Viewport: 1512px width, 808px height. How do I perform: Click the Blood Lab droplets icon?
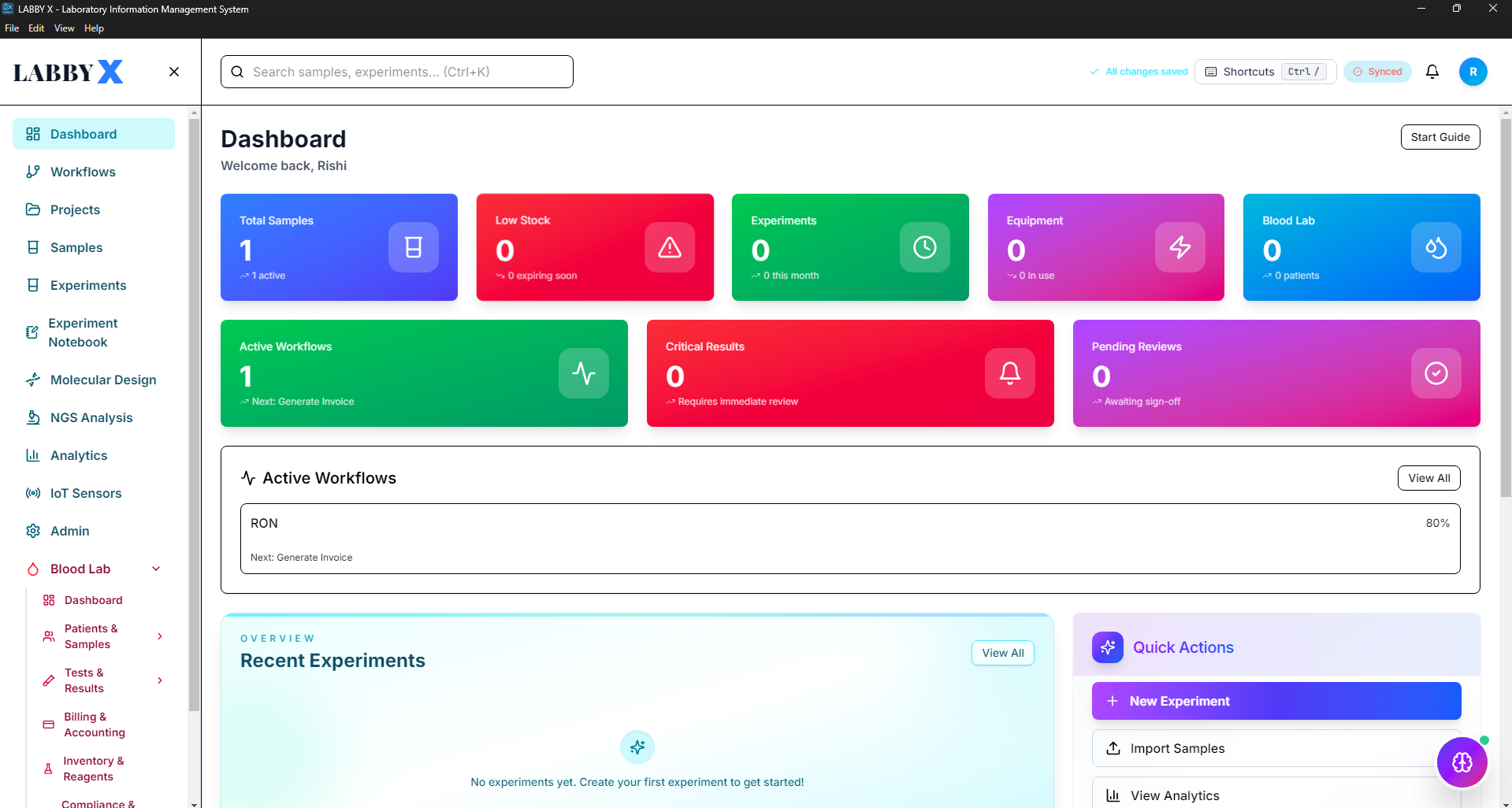pyautogui.click(x=1436, y=247)
